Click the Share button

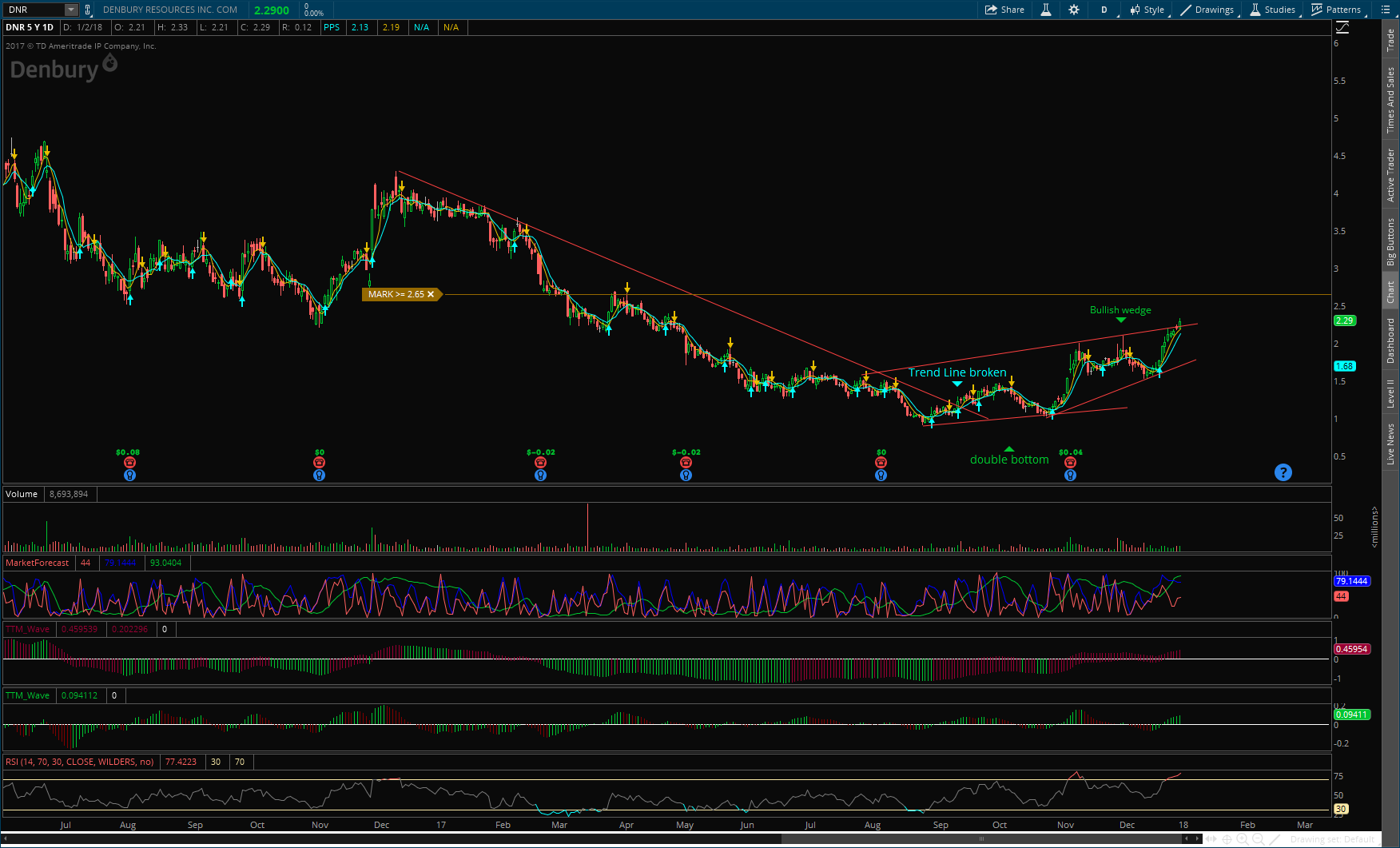1004,10
